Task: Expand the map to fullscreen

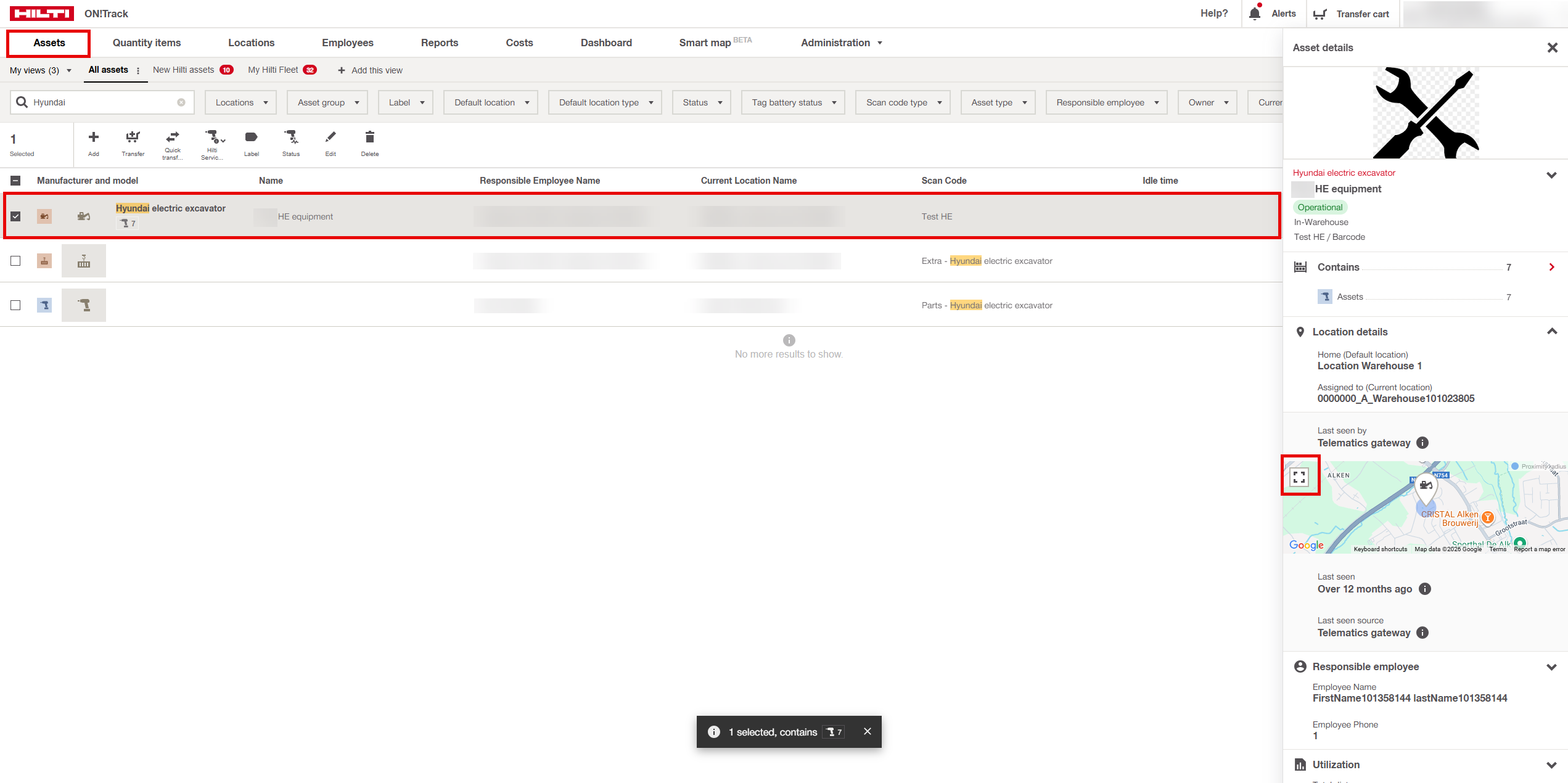Action: click(1299, 477)
